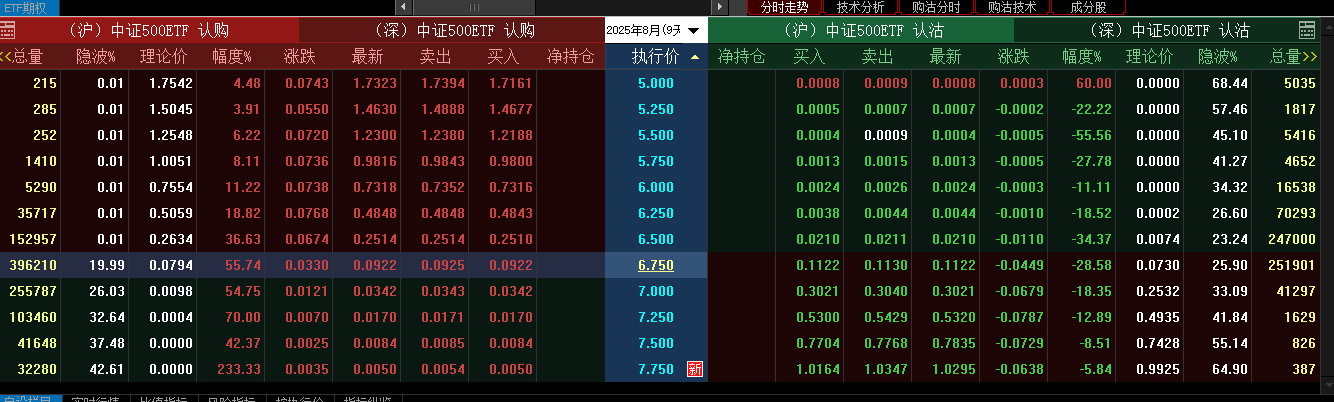1334x402 pixels.
Task: Click the >> arrows after 总量
Action: (1310, 57)
